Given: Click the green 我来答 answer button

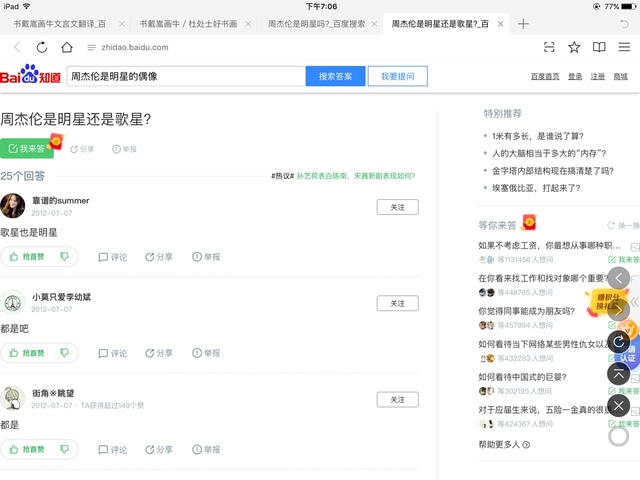Looking at the screenshot, I should [x=27, y=149].
